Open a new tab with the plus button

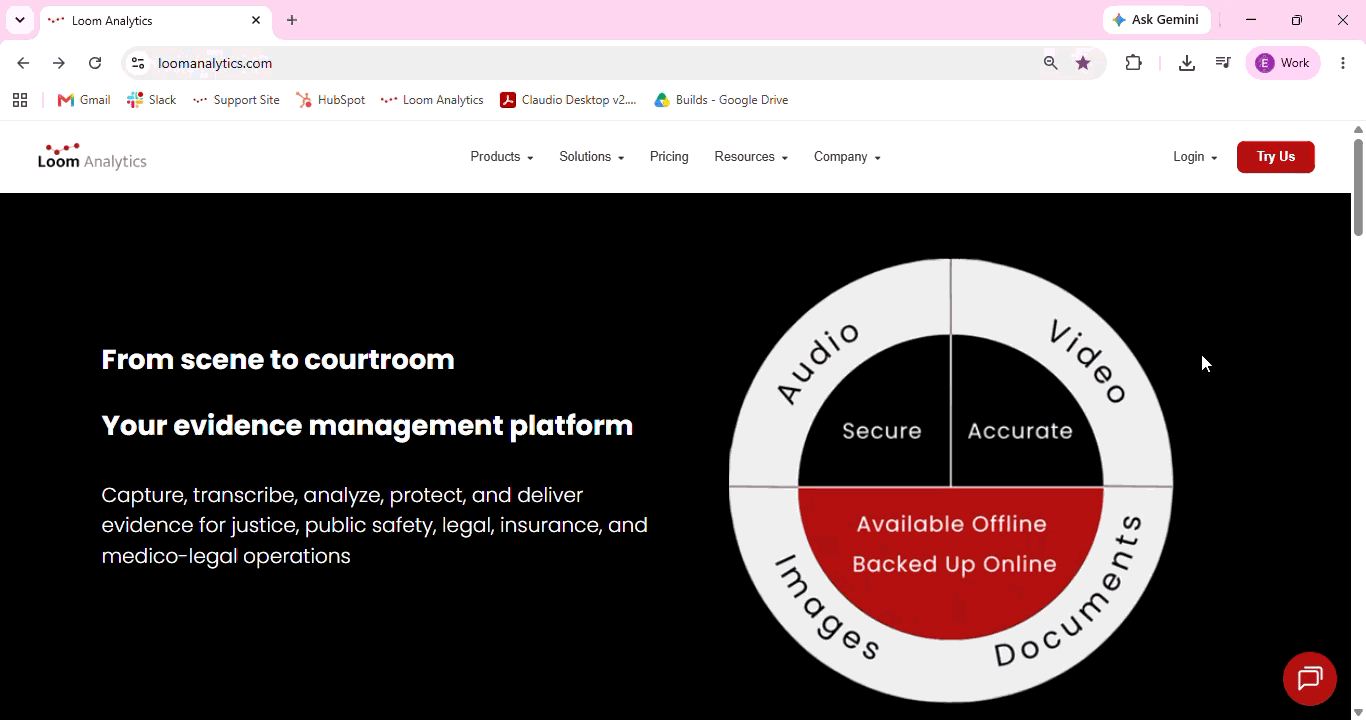[x=292, y=20]
